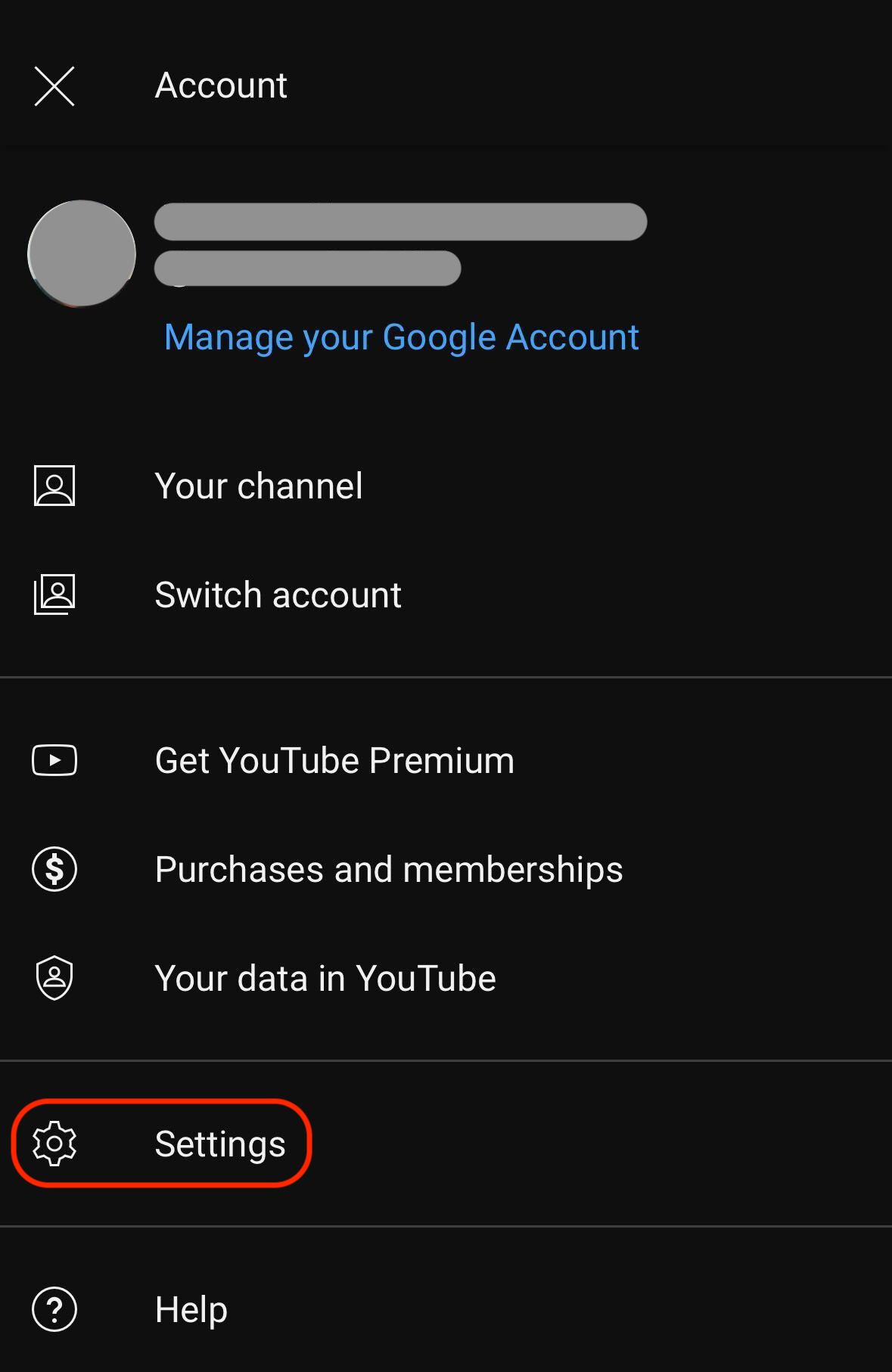Viewport: 892px width, 1372px height.
Task: Tap the profile avatar picture
Action: pos(82,254)
